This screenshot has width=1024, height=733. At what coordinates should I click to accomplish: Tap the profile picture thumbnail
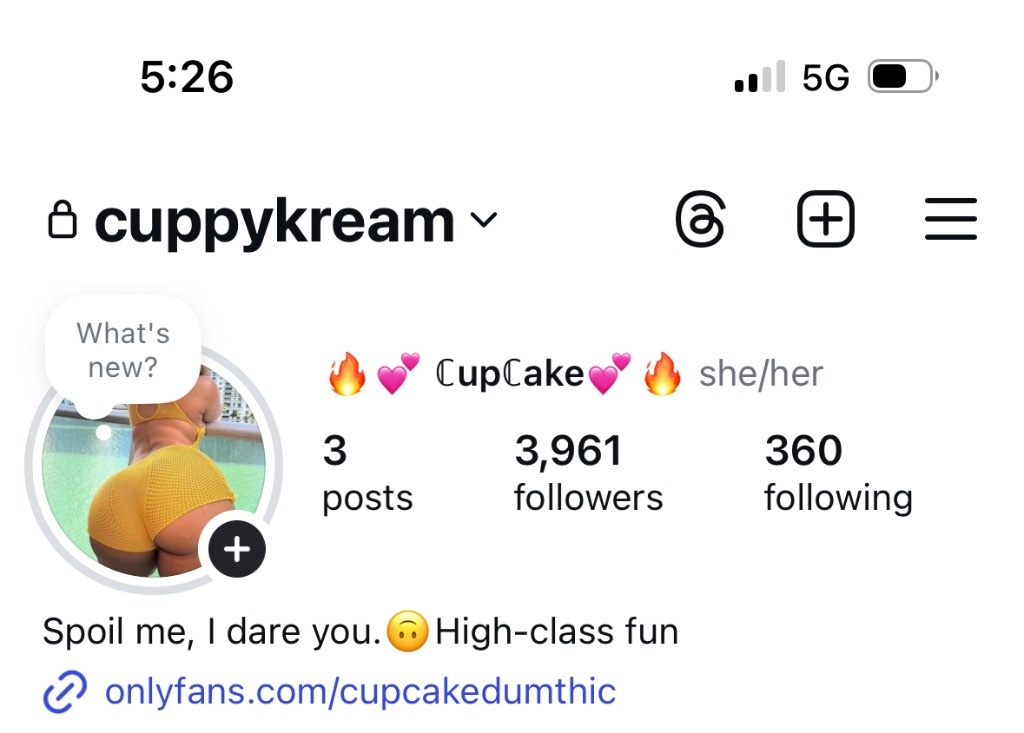pos(153,470)
